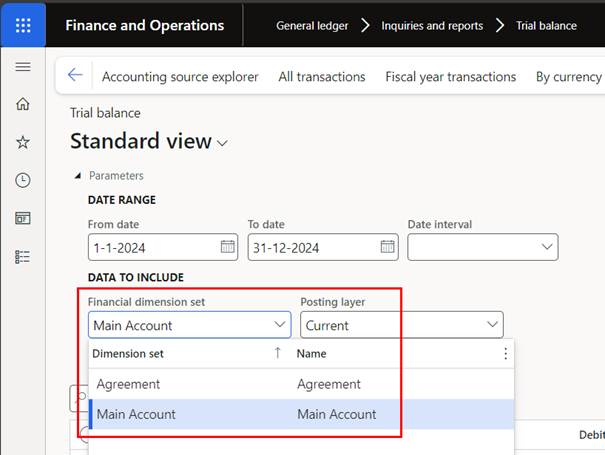The width and height of the screenshot is (605, 455).
Task: Open Workspaces icon in sidebar
Action: (x=23, y=218)
